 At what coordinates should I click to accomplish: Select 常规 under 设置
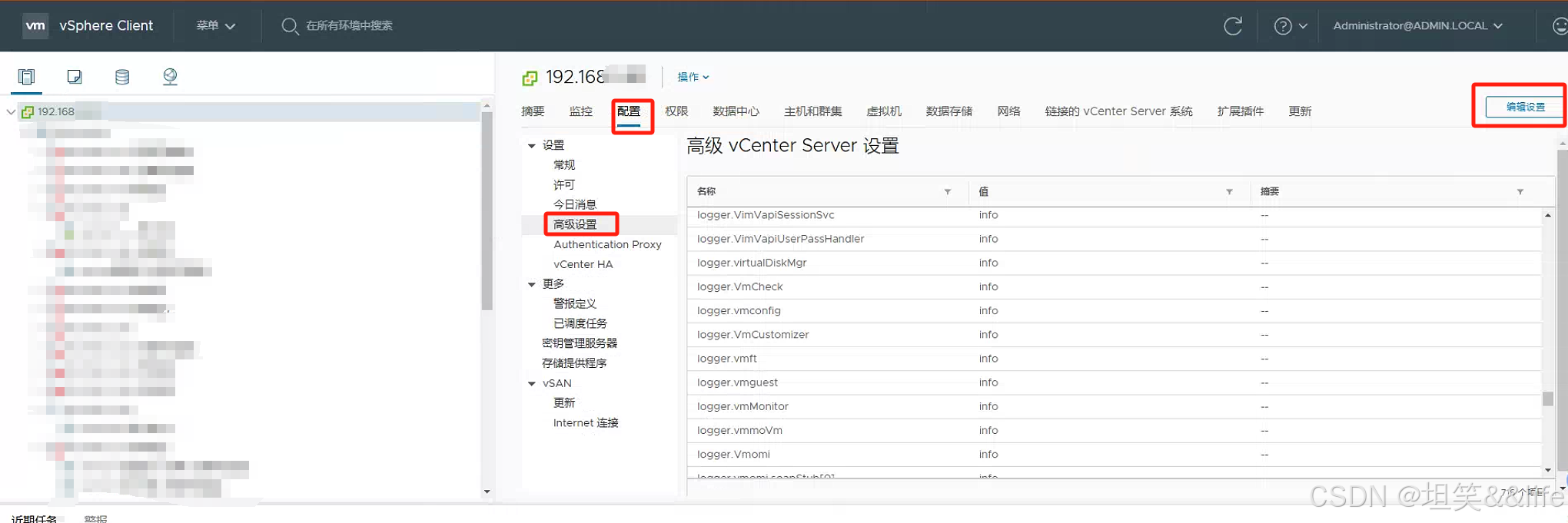click(x=564, y=165)
